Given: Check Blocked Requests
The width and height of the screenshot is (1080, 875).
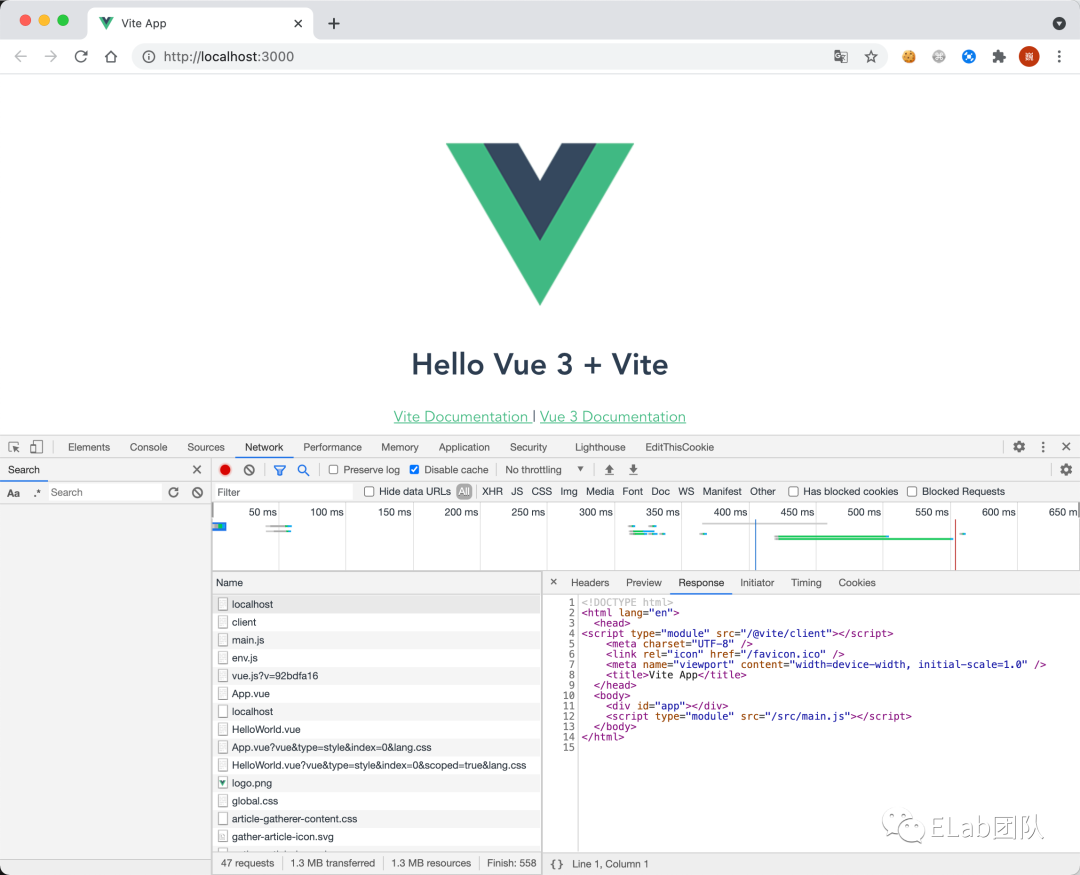Looking at the screenshot, I should click(912, 491).
